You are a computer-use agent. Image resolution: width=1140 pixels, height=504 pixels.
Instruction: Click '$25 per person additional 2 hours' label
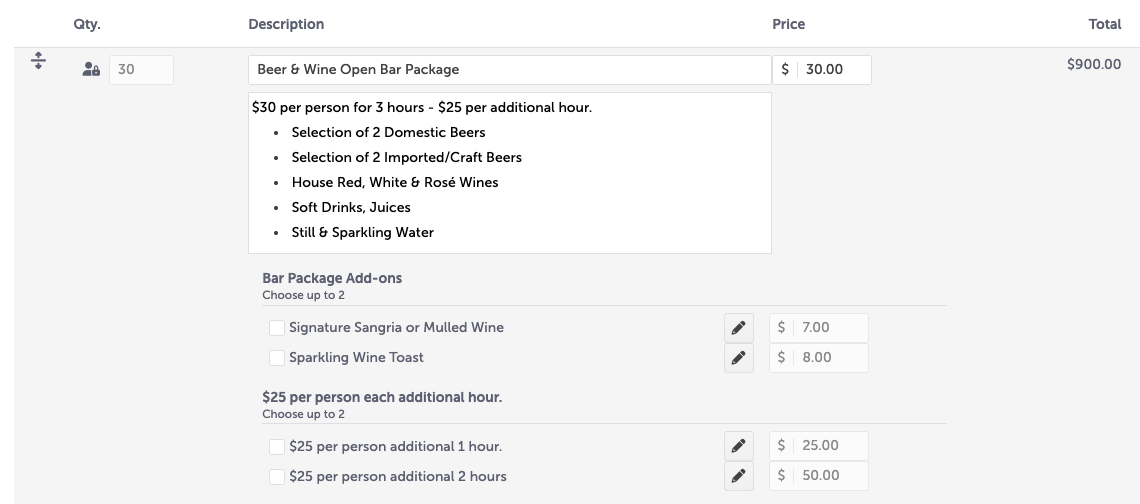coord(398,476)
